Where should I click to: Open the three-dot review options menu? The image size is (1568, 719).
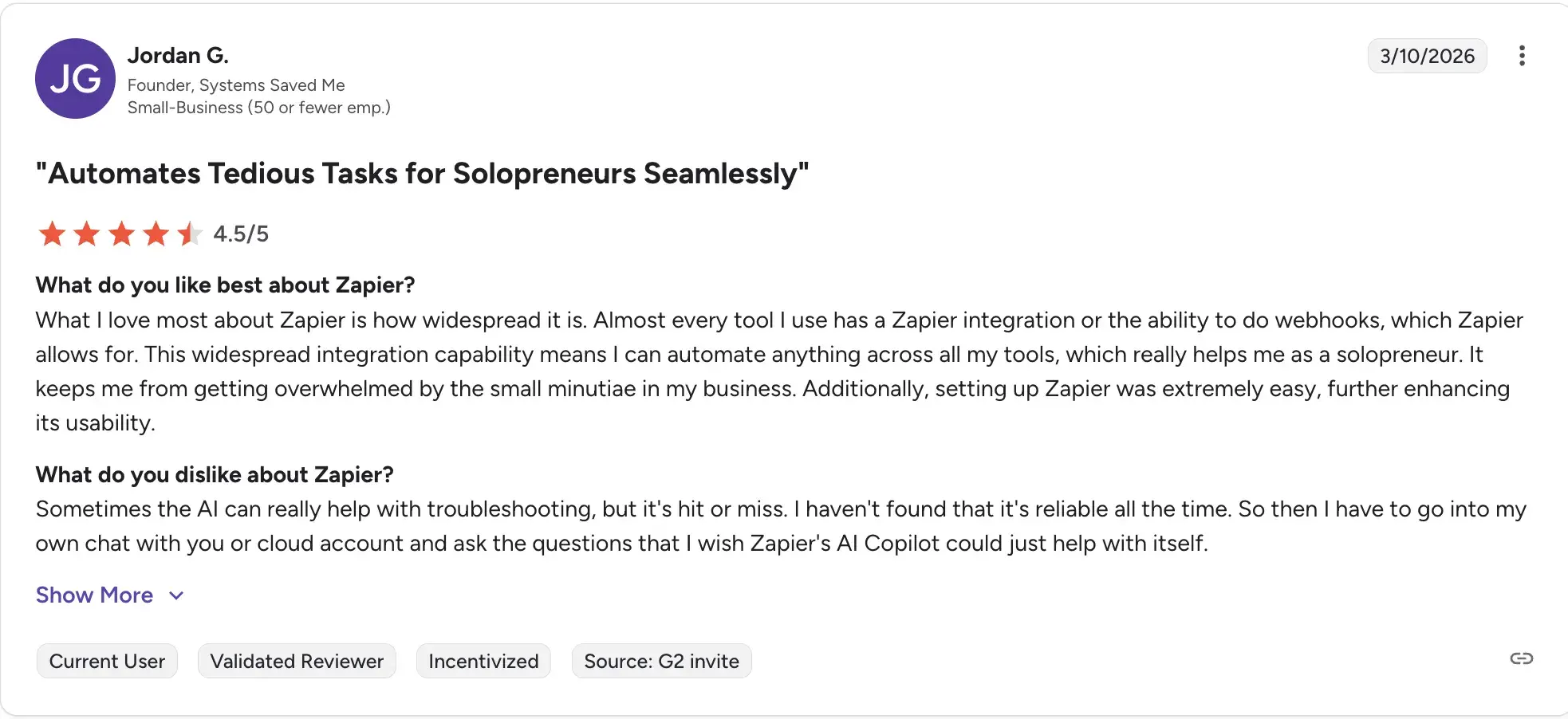[1522, 56]
